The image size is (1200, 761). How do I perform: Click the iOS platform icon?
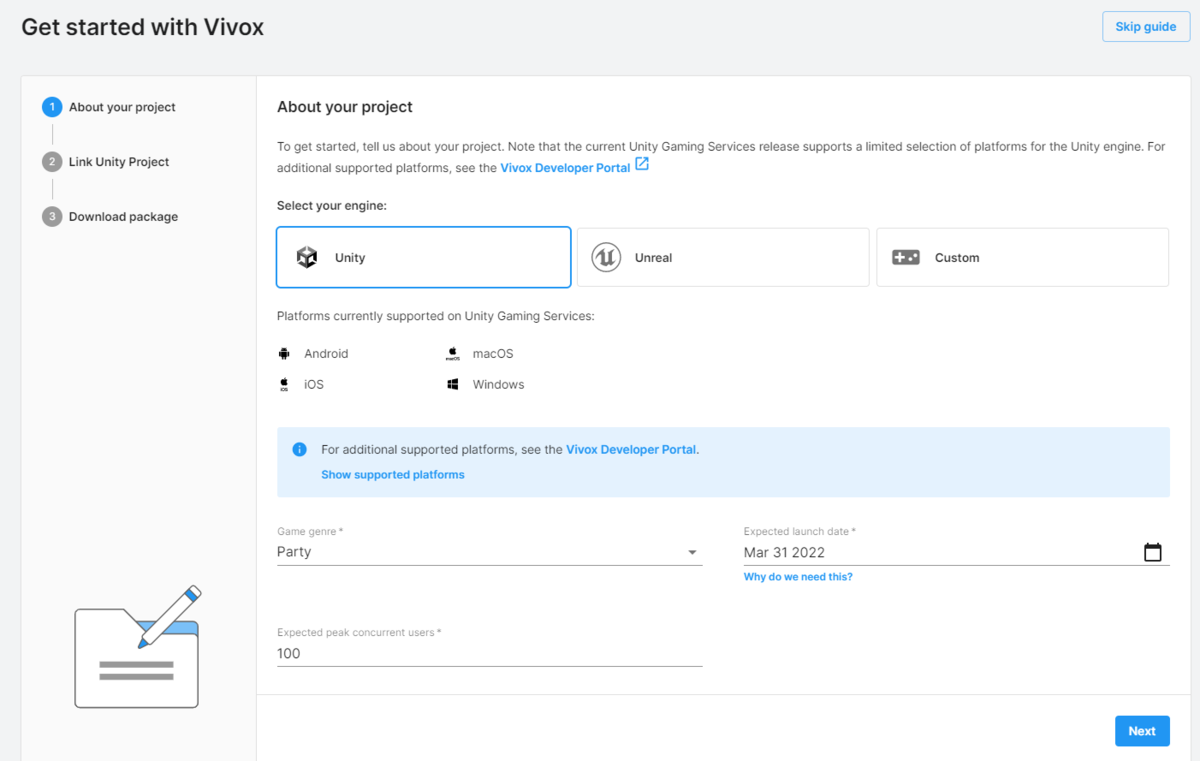click(x=284, y=384)
